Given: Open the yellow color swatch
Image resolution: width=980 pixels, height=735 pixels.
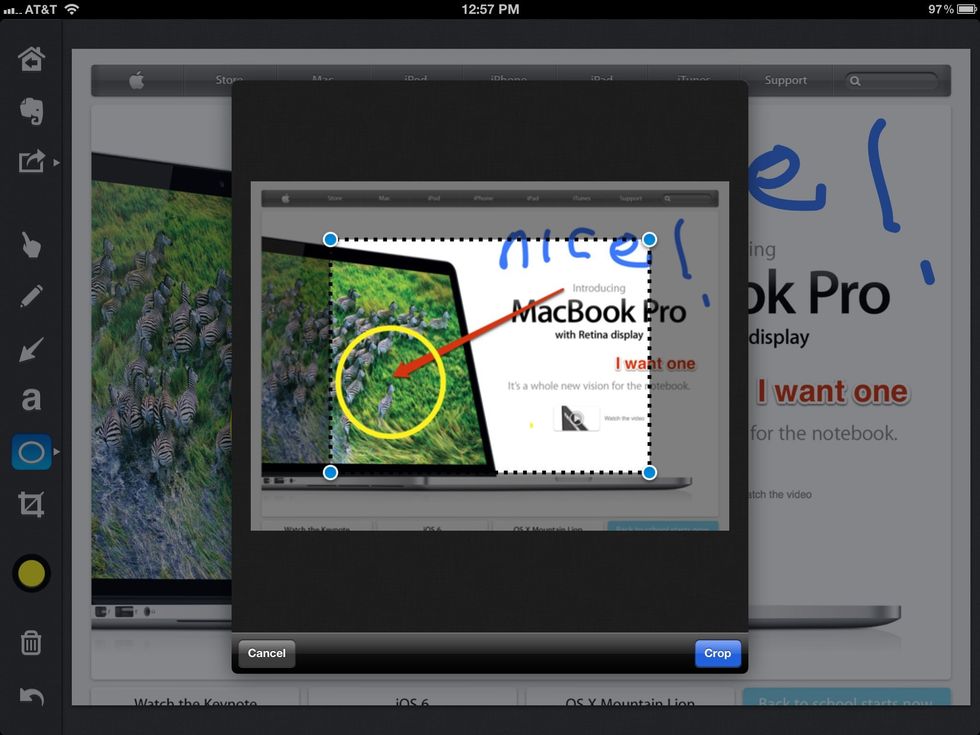Looking at the screenshot, I should click(x=31, y=574).
